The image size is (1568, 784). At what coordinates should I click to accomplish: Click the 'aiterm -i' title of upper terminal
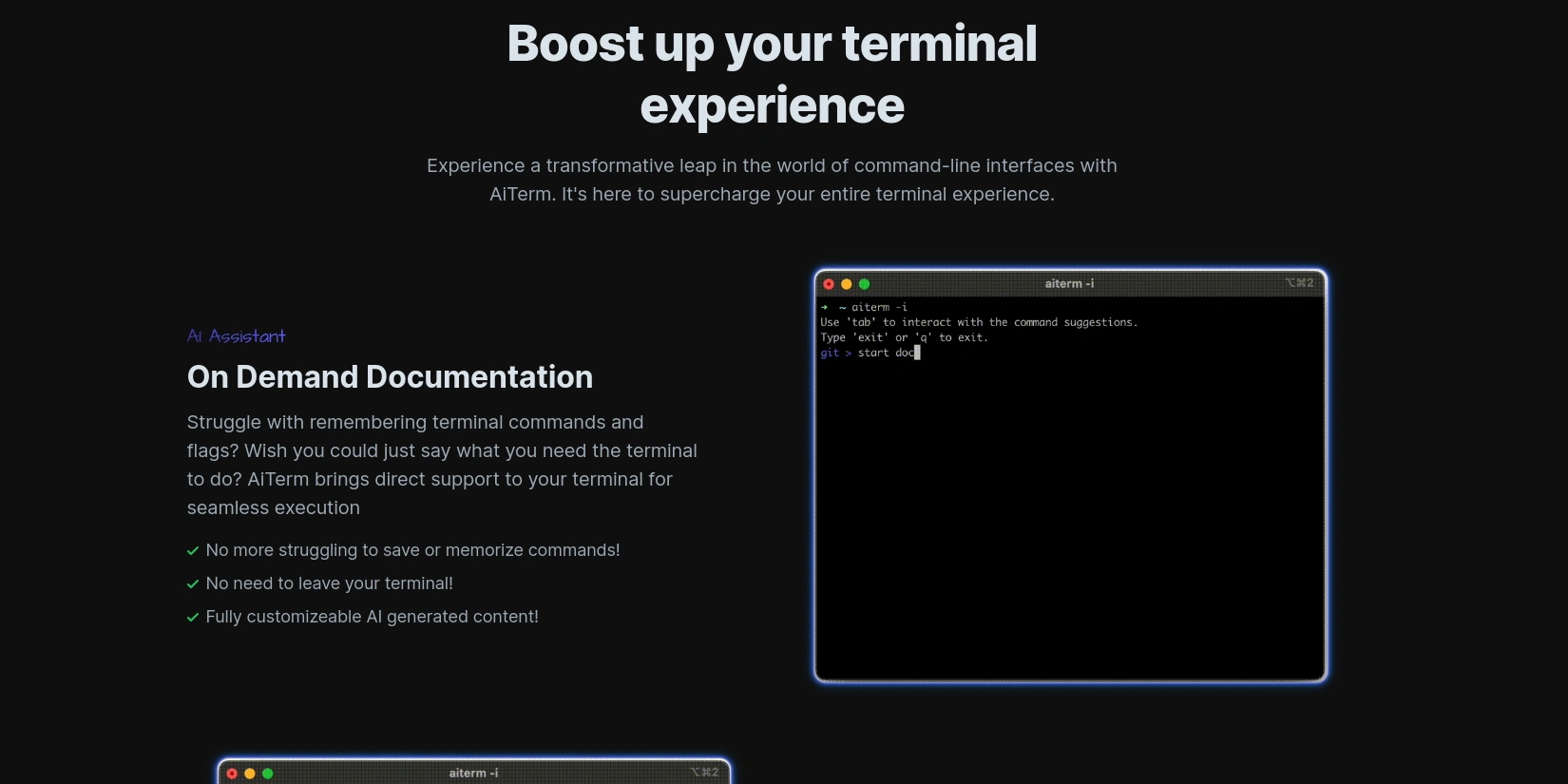tap(1069, 283)
